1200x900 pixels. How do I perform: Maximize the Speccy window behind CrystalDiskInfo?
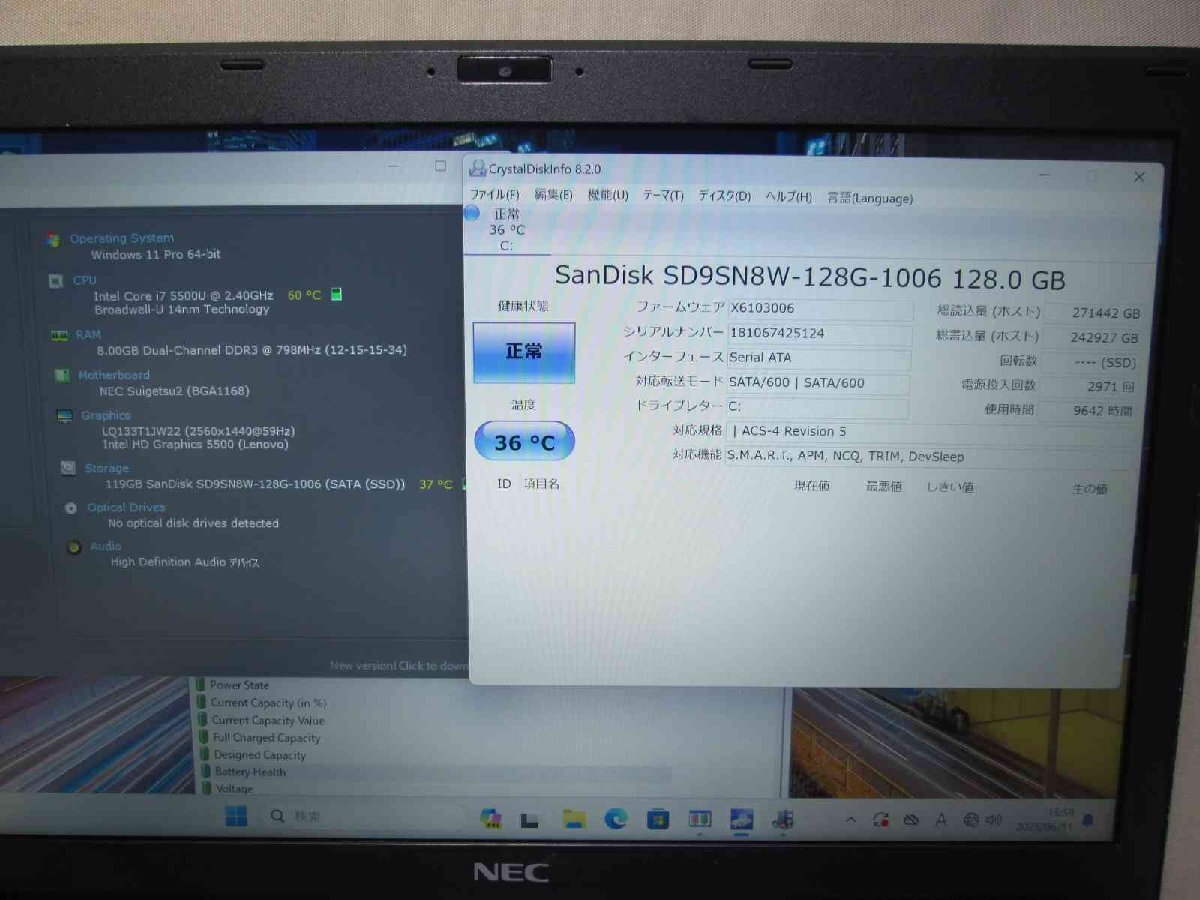point(440,166)
